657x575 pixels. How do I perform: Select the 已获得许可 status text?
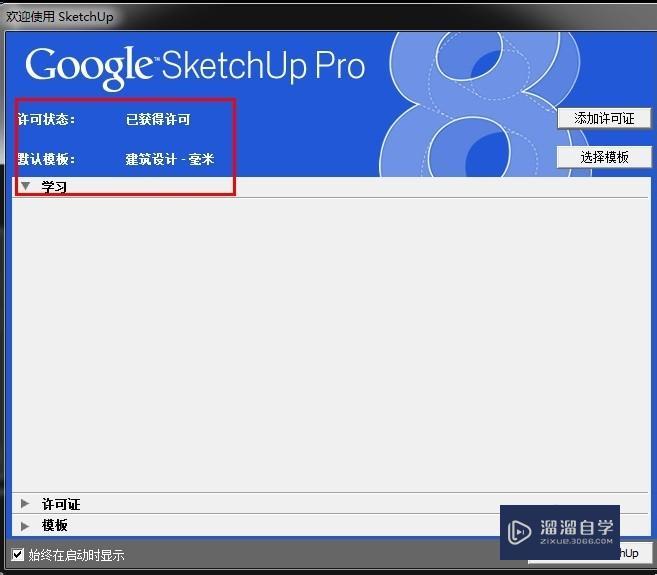click(158, 119)
